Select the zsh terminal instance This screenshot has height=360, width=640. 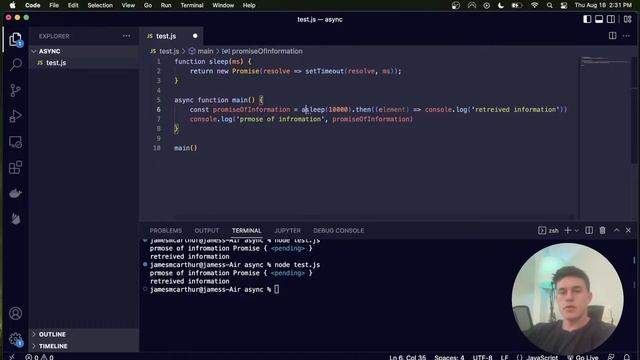(x=548, y=231)
